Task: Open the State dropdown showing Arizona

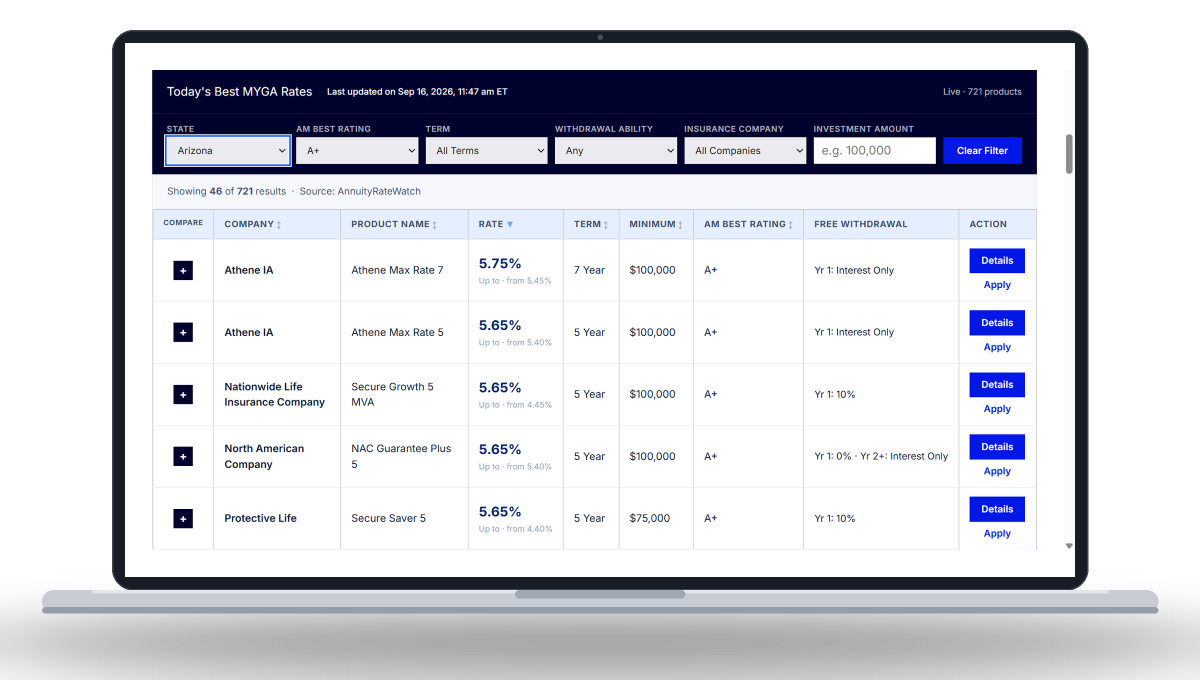Action: pos(228,151)
